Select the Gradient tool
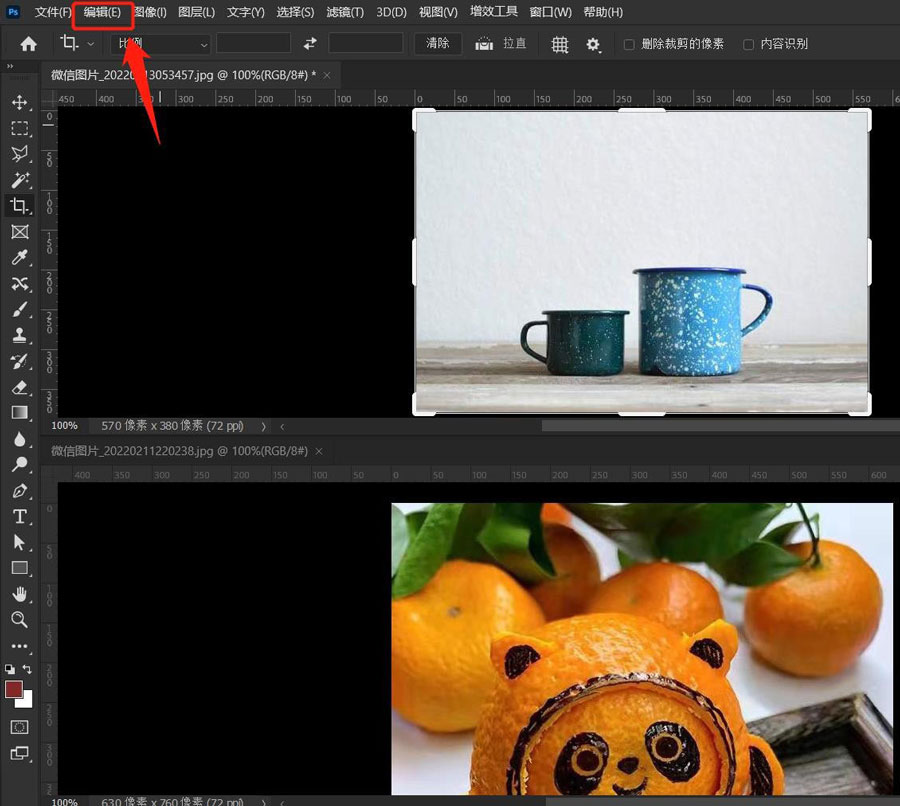900x806 pixels. pyautogui.click(x=20, y=413)
